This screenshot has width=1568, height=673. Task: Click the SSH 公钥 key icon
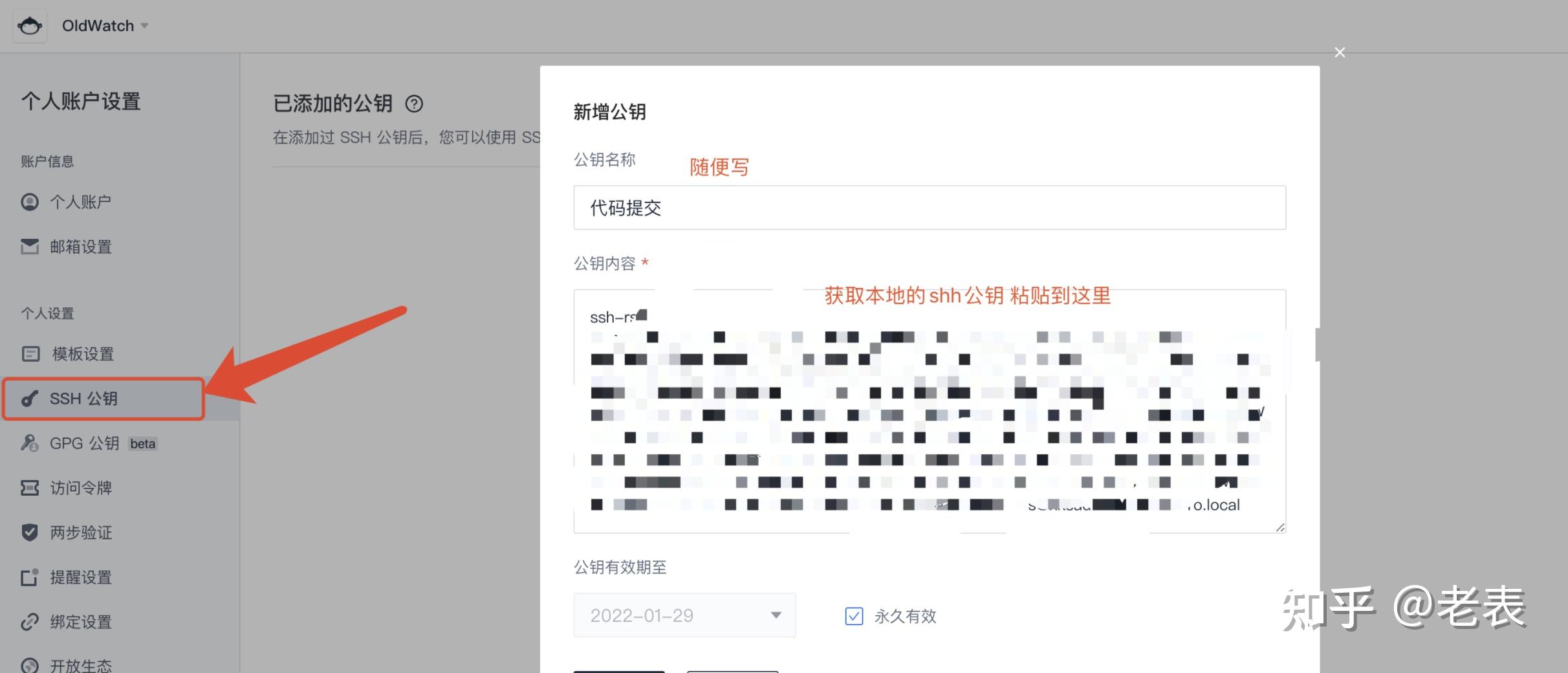tap(30, 399)
